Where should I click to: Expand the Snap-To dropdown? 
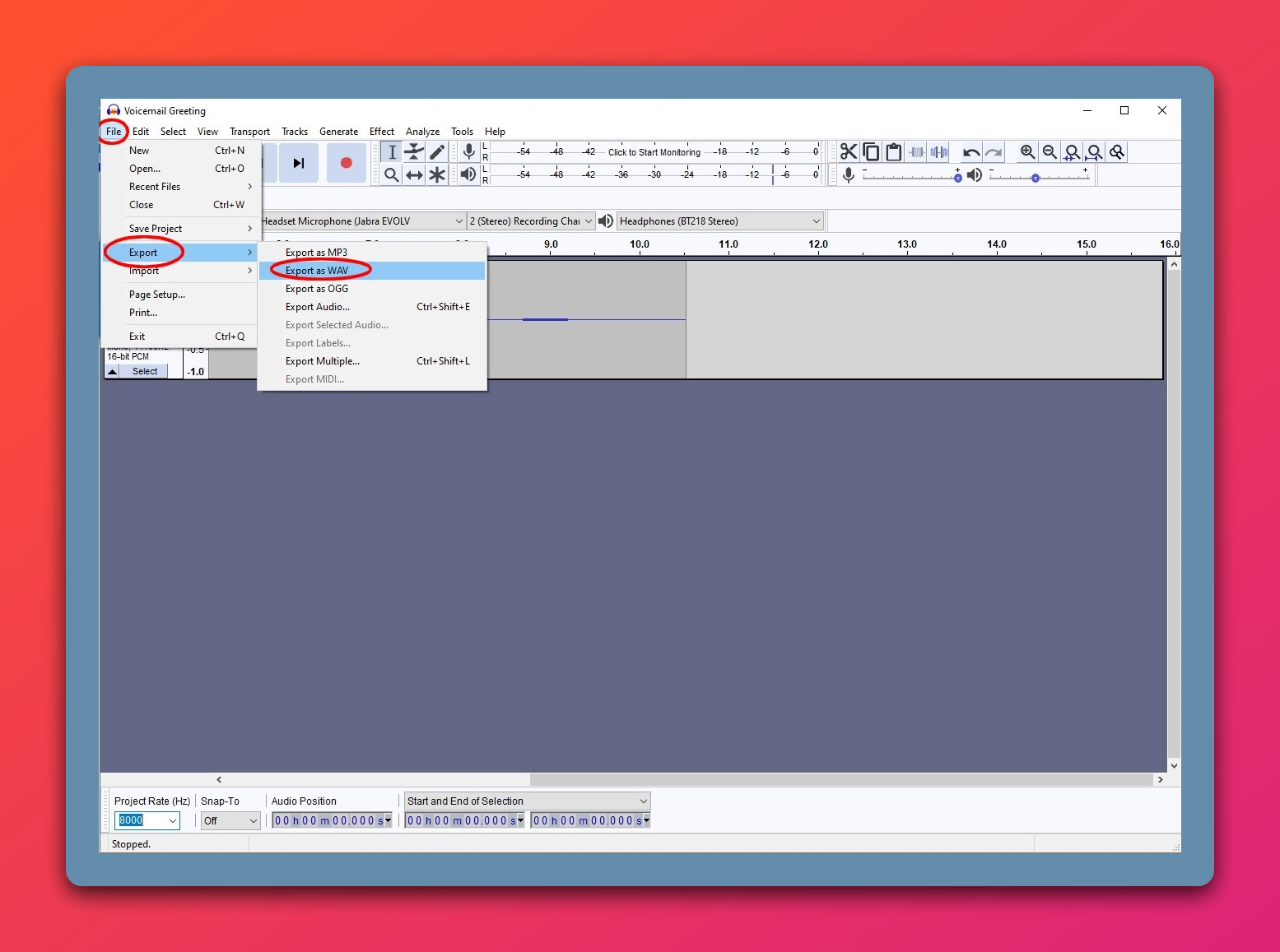[252, 820]
